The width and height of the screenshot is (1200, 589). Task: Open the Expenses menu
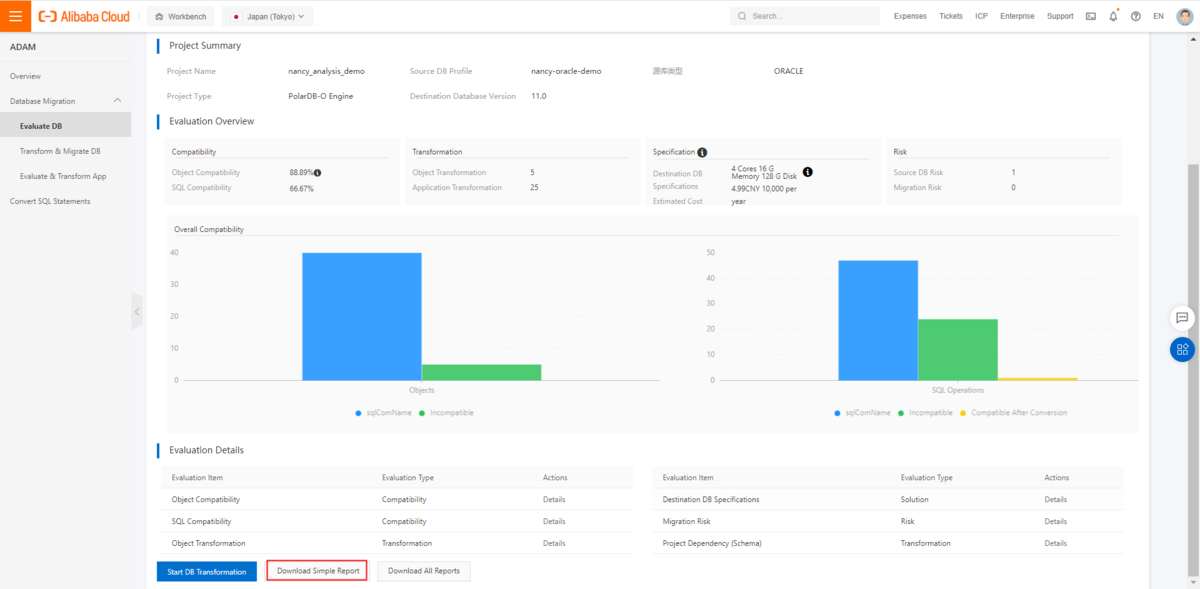tap(910, 16)
